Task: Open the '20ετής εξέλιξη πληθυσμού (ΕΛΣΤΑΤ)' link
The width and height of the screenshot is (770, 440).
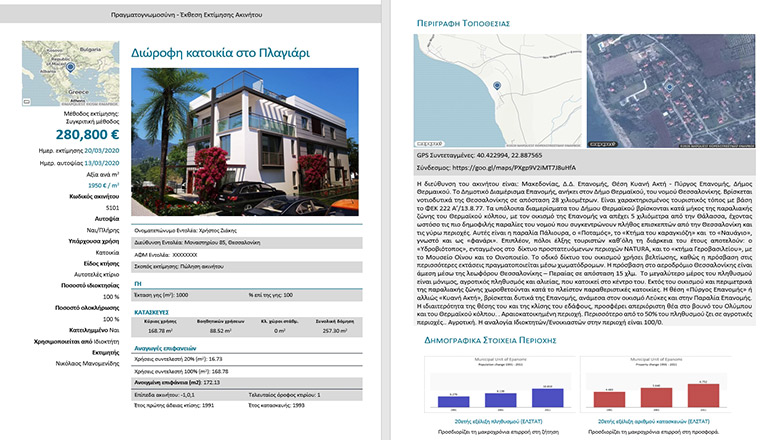Action: pyautogui.click(x=498, y=421)
